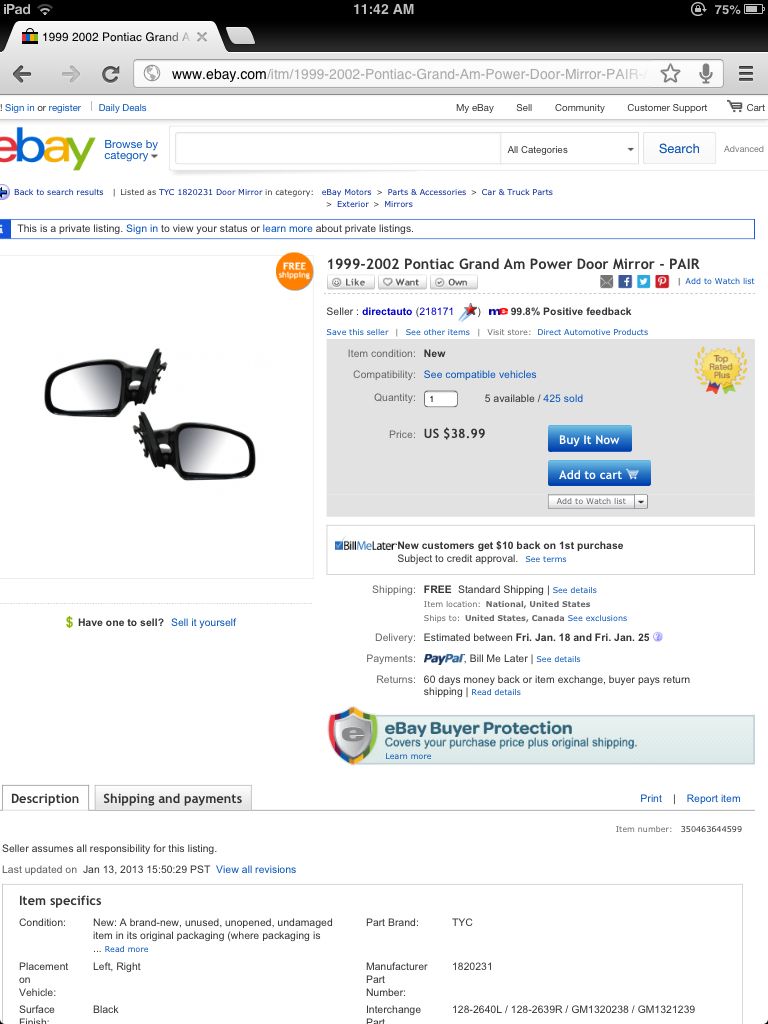Tap the microphone voice search icon
Screen dimensions: 768x1024
click(x=705, y=74)
